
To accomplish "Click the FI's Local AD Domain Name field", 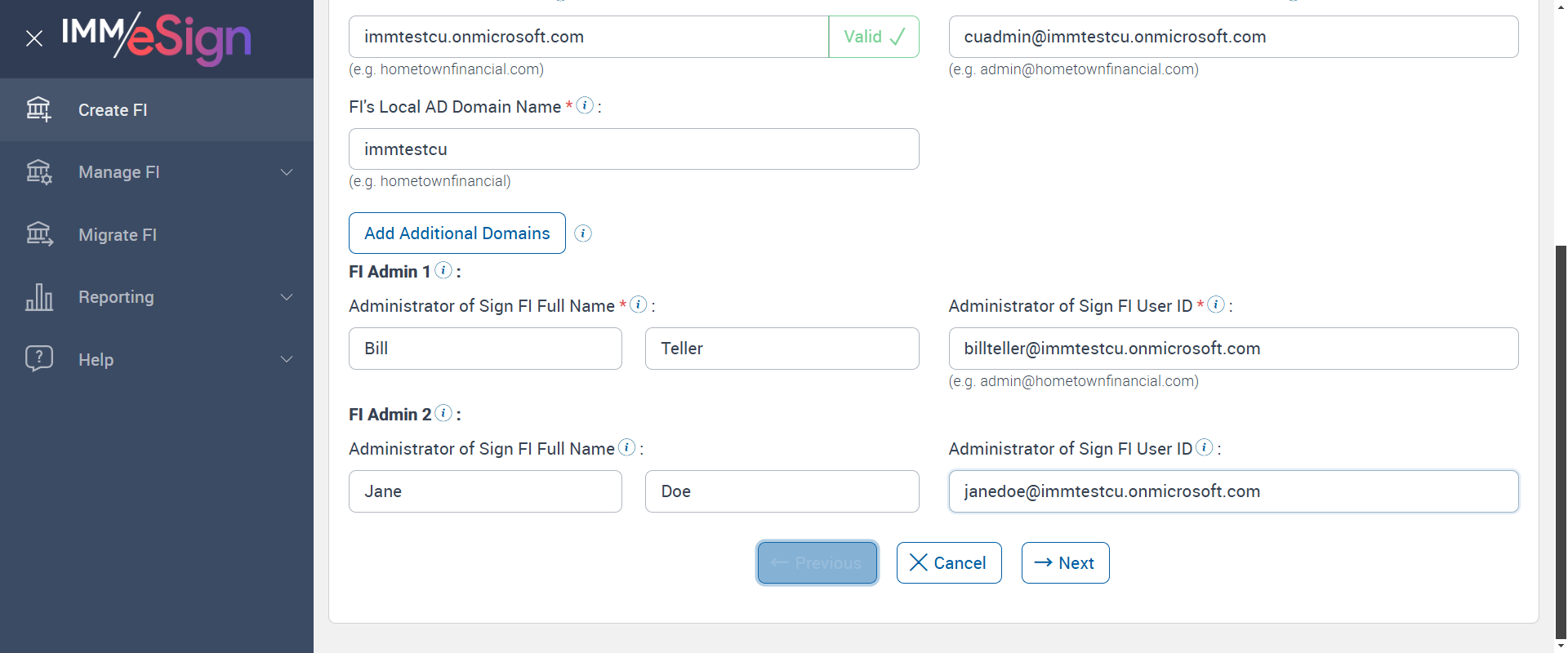I will (x=633, y=149).
